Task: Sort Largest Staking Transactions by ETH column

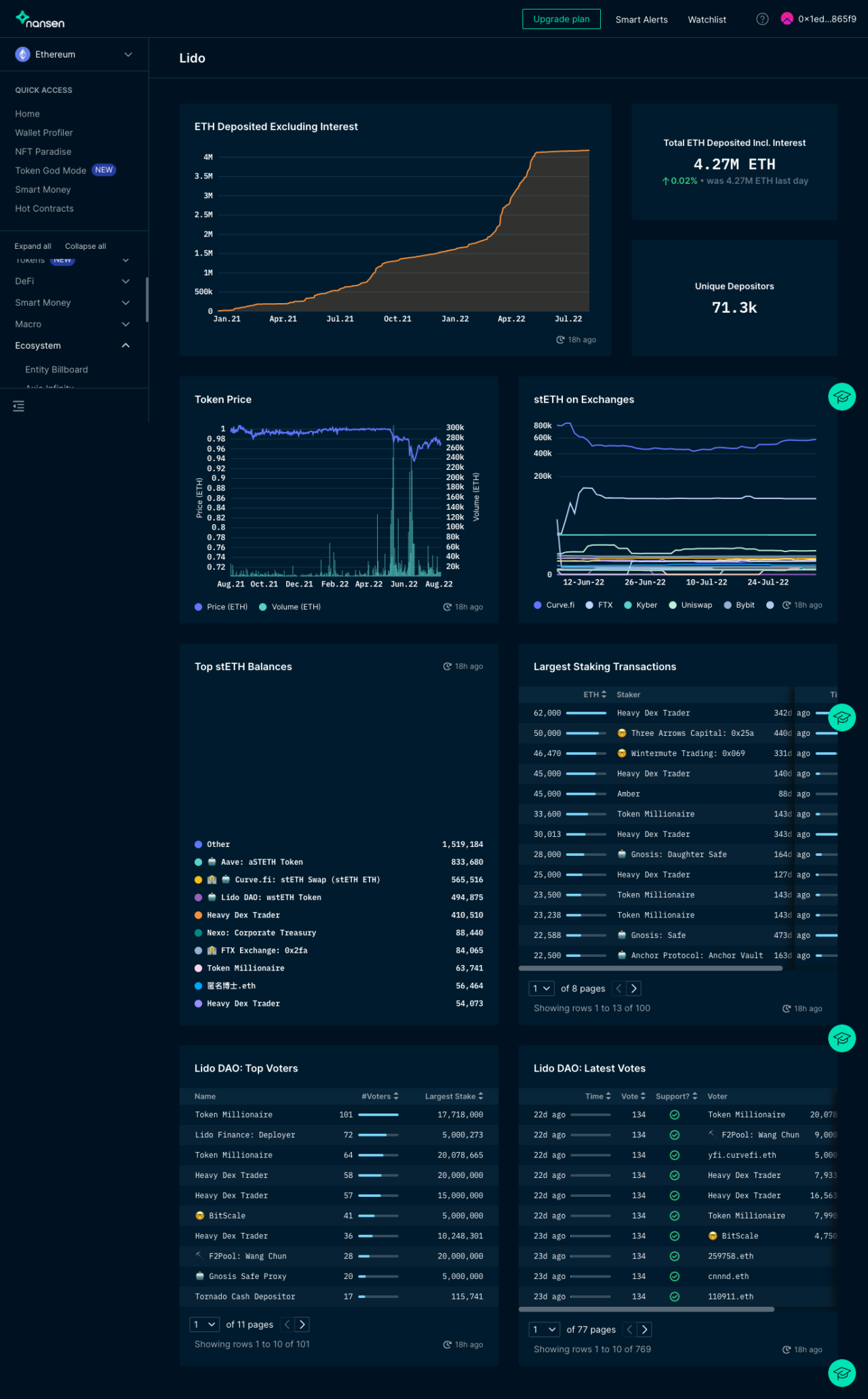Action: click(x=595, y=694)
